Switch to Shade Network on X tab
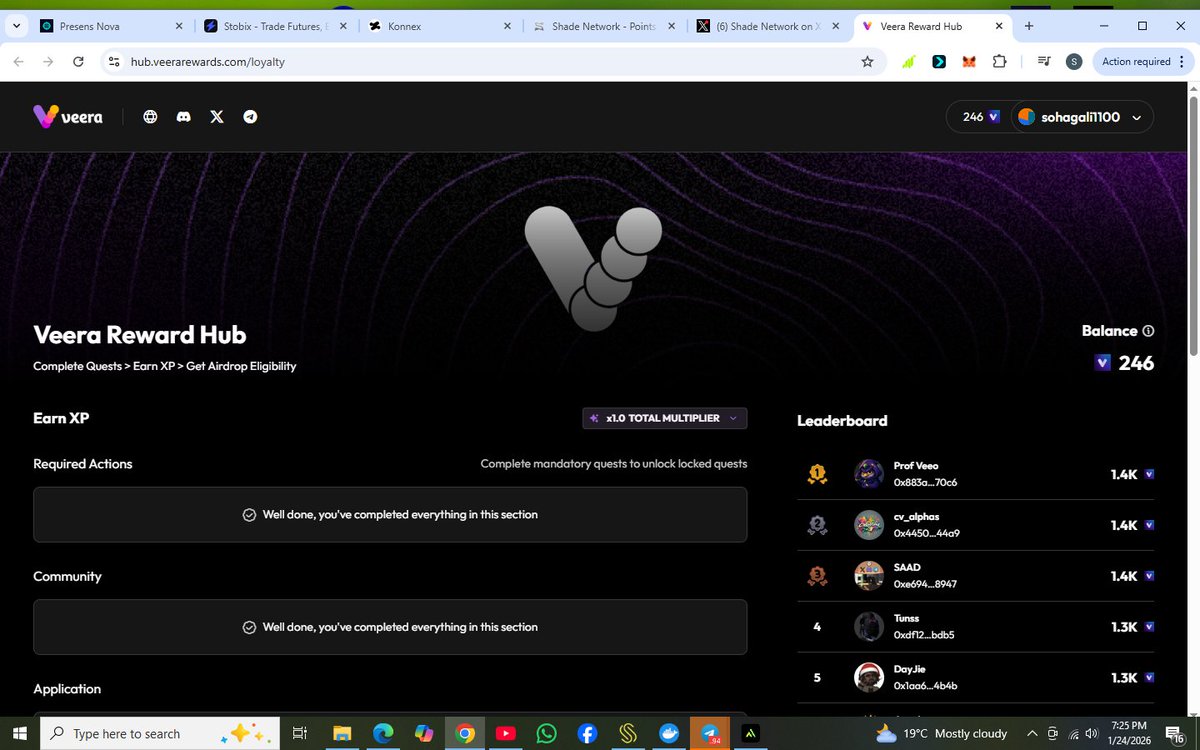Image resolution: width=1200 pixels, height=750 pixels. [x=767, y=26]
